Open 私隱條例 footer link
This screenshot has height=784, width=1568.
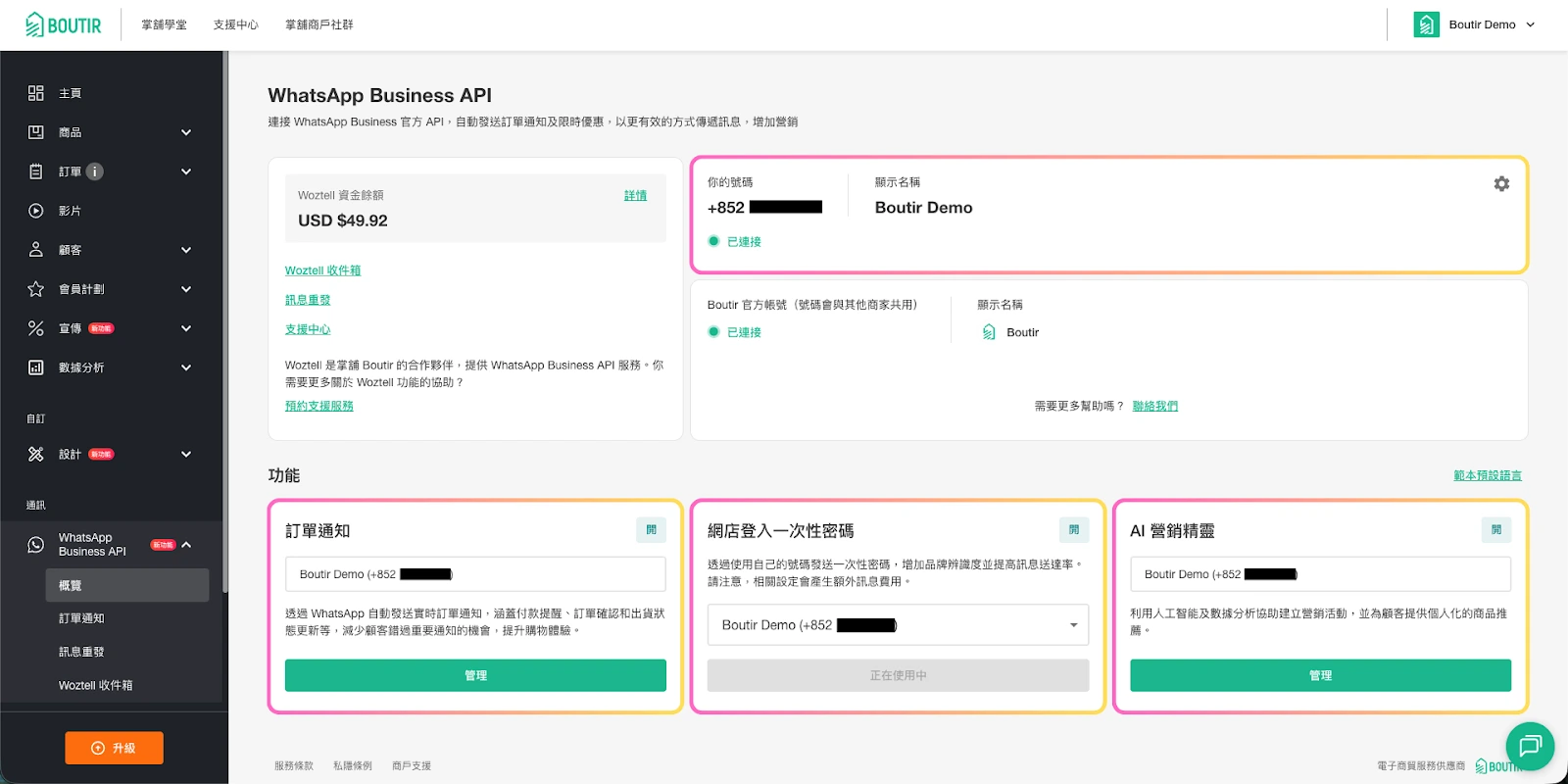pyautogui.click(x=353, y=765)
